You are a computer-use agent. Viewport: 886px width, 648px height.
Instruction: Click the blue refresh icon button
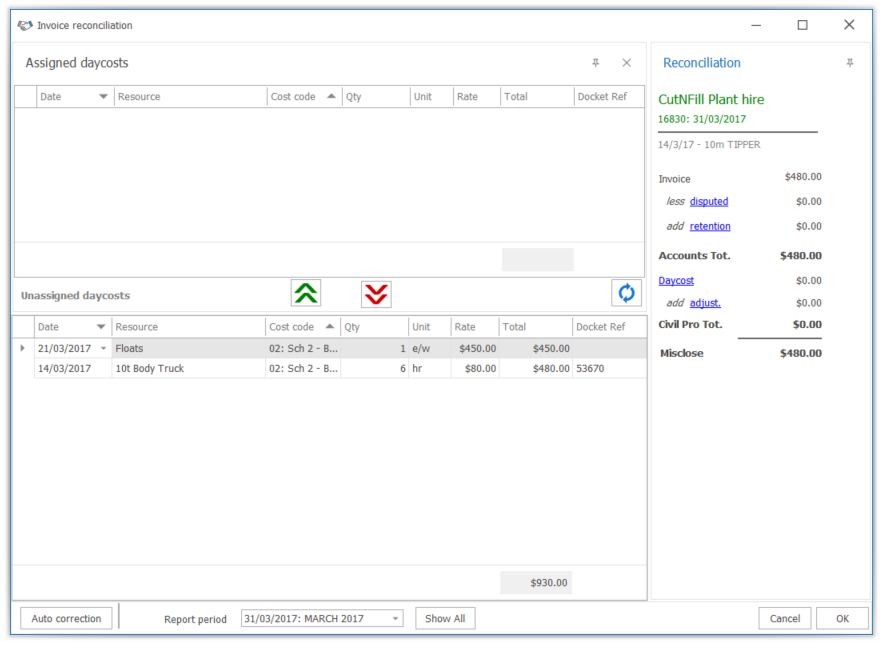pos(627,293)
